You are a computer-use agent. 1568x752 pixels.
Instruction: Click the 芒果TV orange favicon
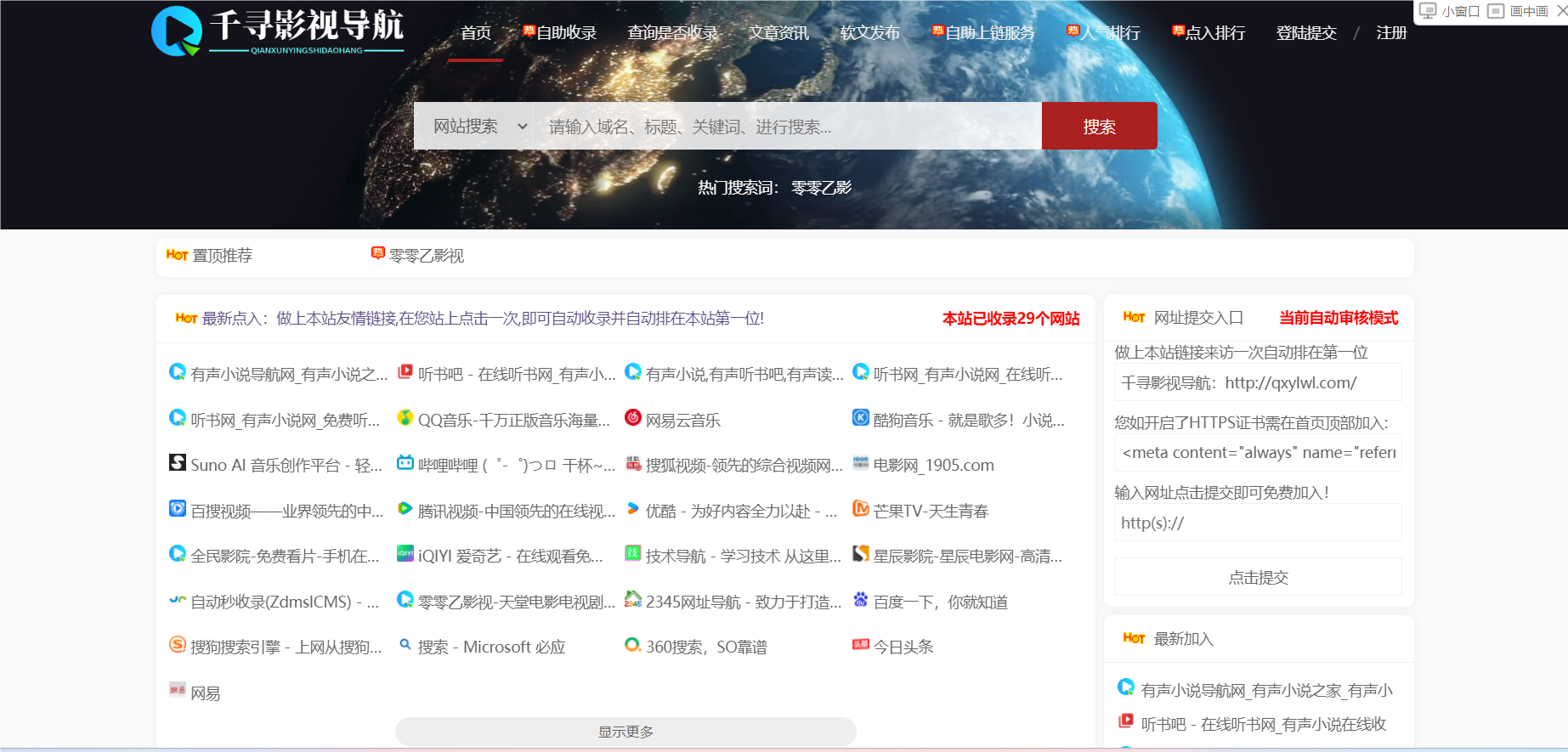(x=861, y=509)
